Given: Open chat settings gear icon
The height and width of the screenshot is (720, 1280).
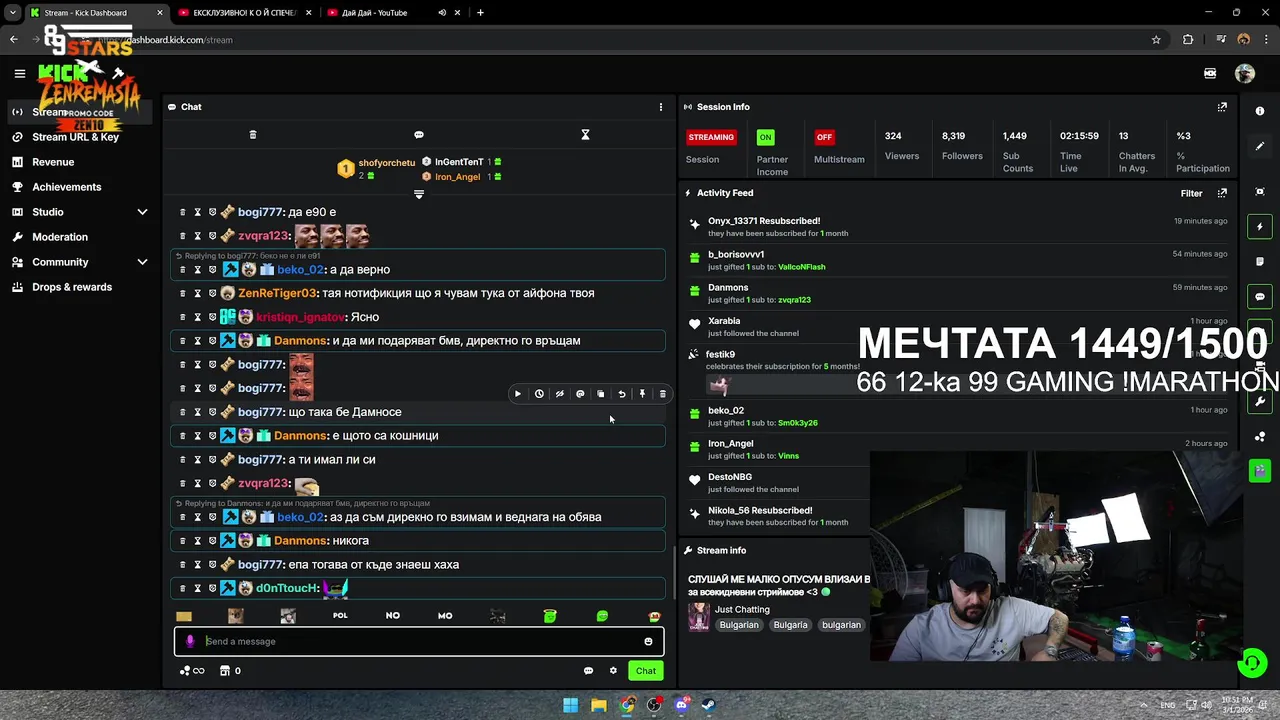Looking at the screenshot, I should [613, 671].
